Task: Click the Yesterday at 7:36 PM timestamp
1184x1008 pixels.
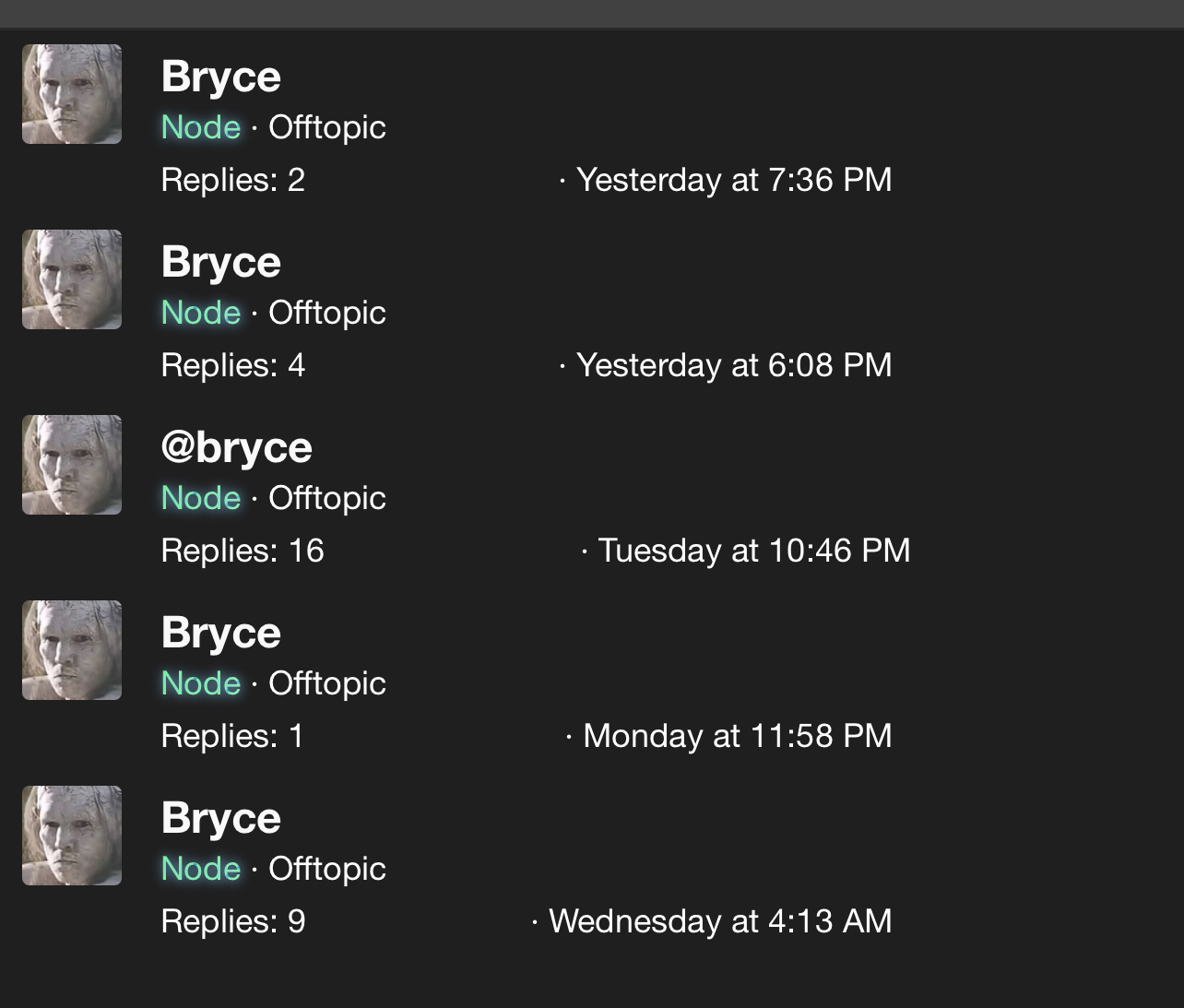Action: point(733,180)
